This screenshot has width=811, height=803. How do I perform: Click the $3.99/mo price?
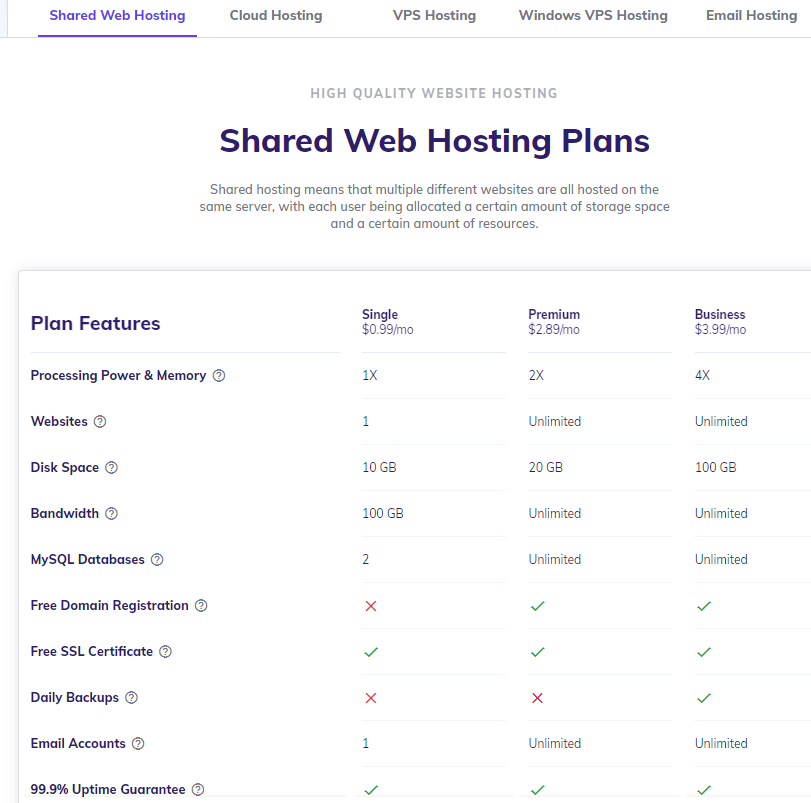720,329
